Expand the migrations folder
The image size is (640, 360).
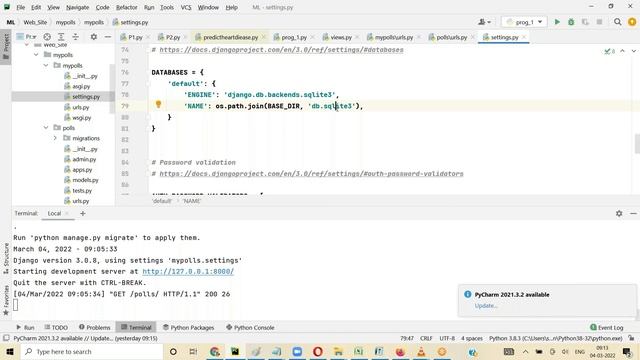point(55,138)
